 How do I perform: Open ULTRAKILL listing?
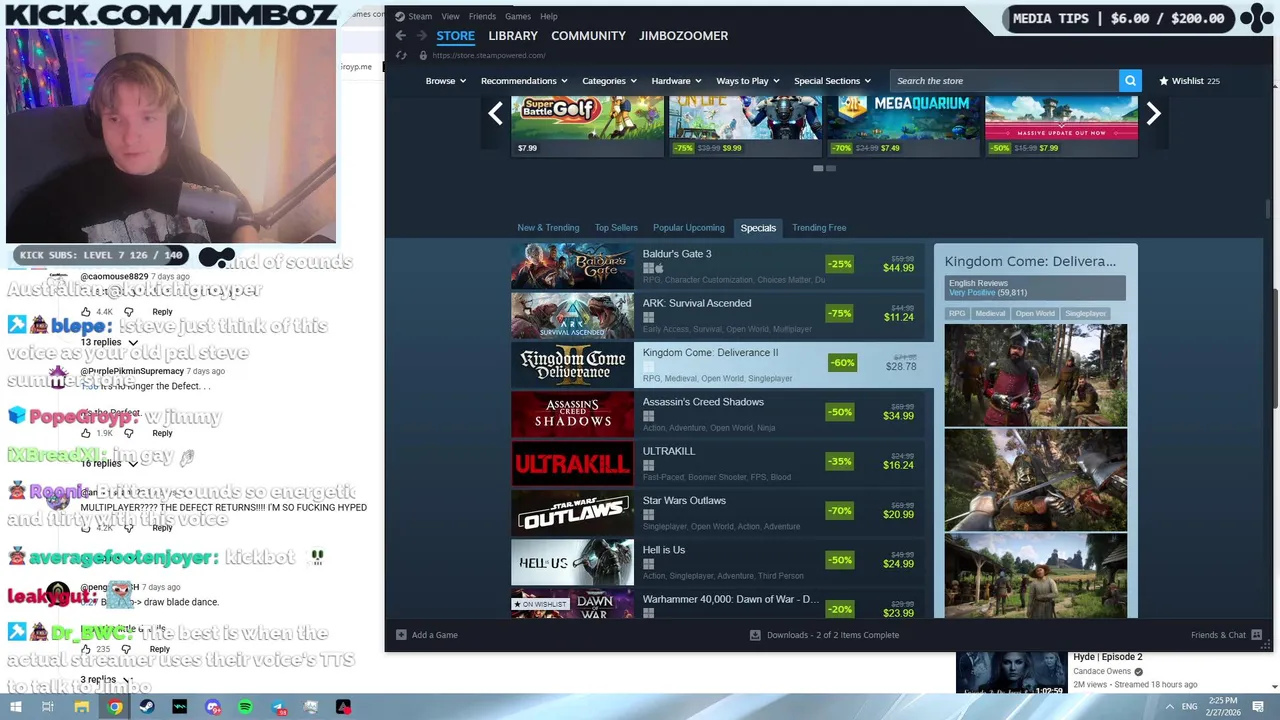(x=716, y=463)
